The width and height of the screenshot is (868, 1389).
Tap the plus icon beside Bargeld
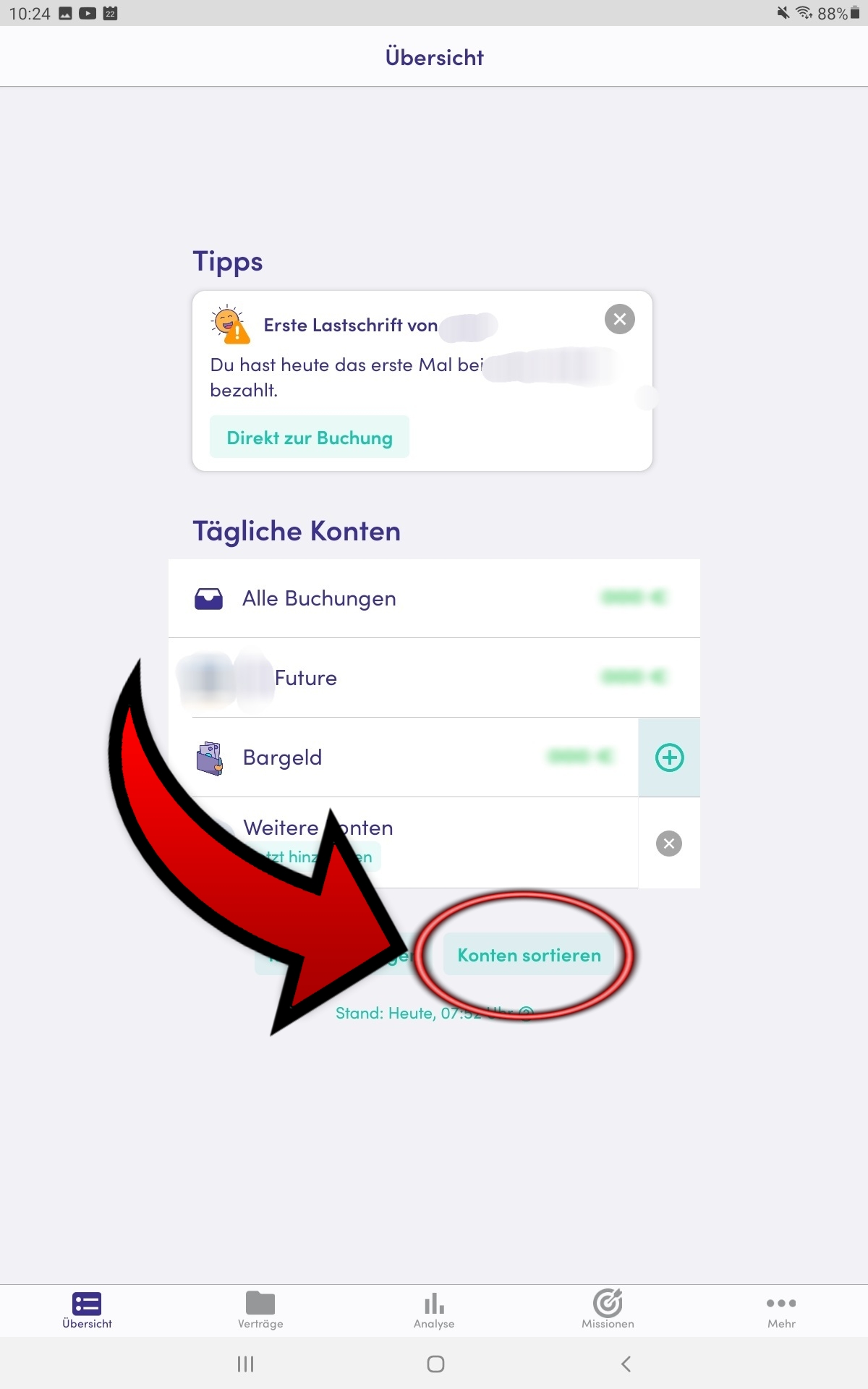click(670, 757)
